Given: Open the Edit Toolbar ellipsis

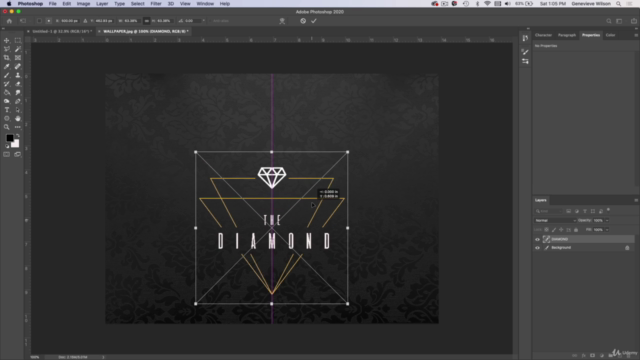Looking at the screenshot, I should [18, 127].
